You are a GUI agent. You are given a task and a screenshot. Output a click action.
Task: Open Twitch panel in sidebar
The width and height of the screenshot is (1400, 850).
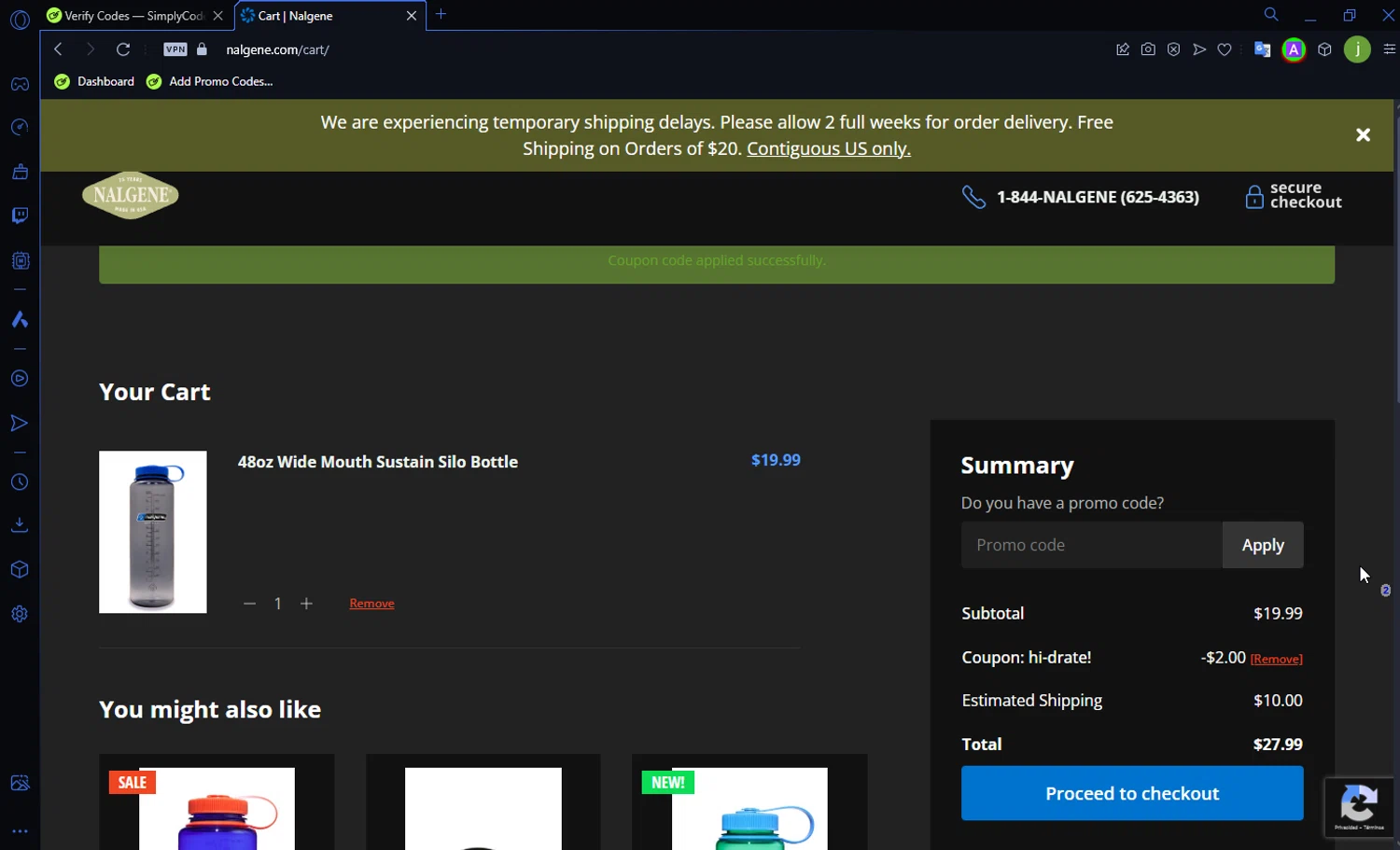pos(20,216)
